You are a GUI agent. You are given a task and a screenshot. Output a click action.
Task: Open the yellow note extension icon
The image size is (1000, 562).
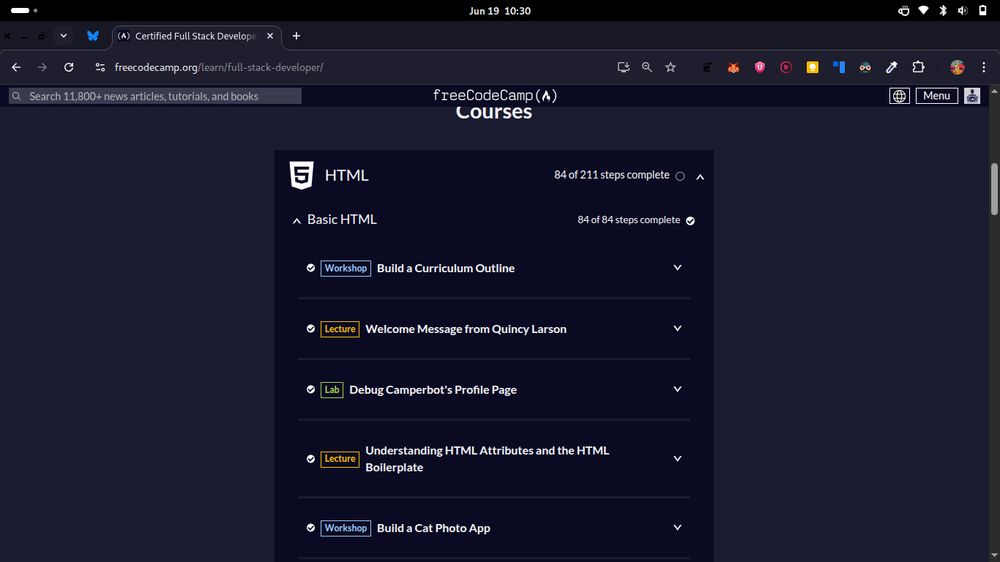click(812, 67)
